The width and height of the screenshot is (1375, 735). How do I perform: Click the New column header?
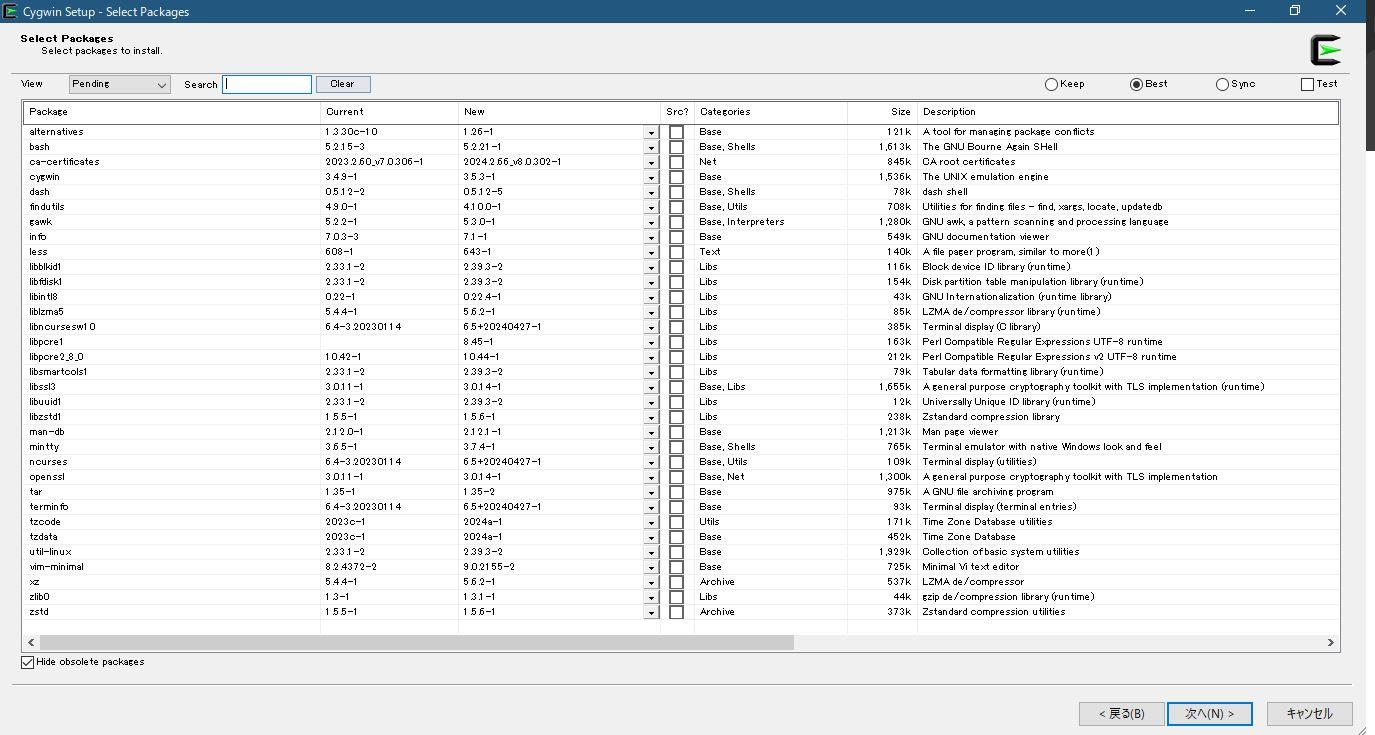560,112
